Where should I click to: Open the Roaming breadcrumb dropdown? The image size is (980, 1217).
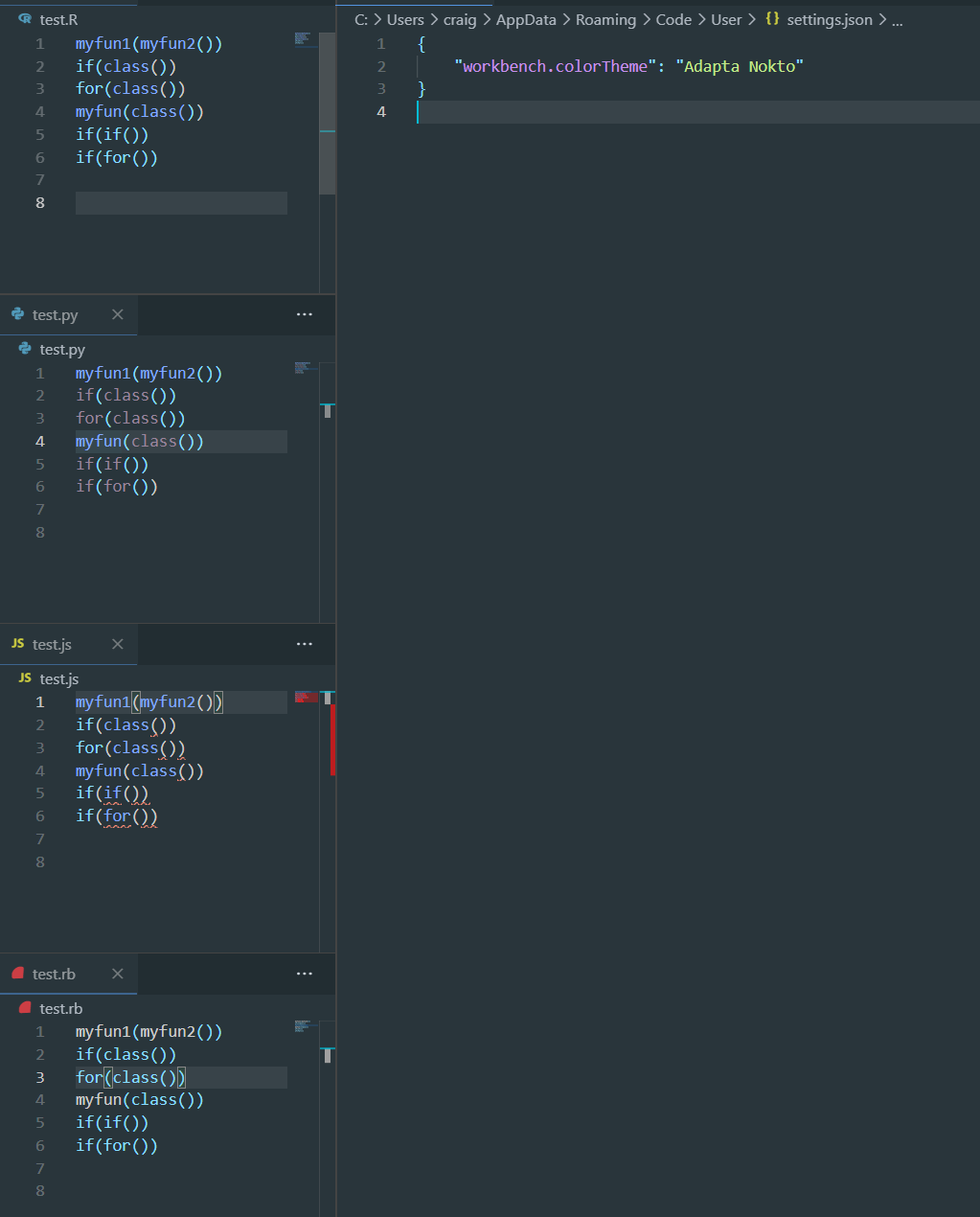pos(606,19)
